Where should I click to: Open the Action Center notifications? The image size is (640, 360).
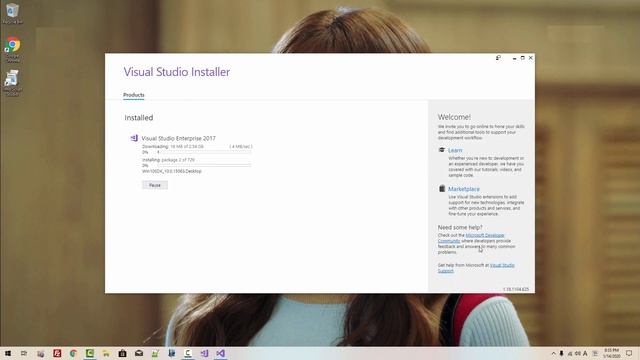tap(629, 353)
